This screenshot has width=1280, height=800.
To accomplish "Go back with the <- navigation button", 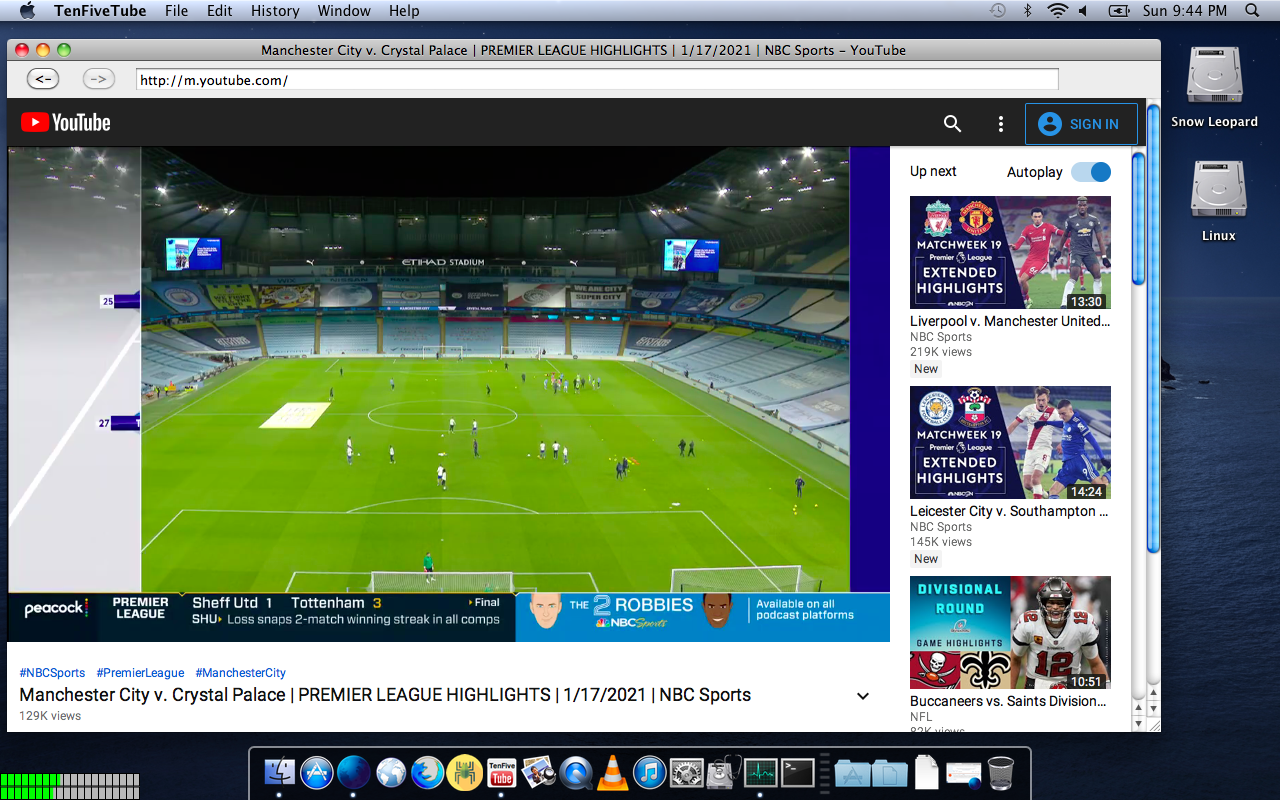I will 43,79.
